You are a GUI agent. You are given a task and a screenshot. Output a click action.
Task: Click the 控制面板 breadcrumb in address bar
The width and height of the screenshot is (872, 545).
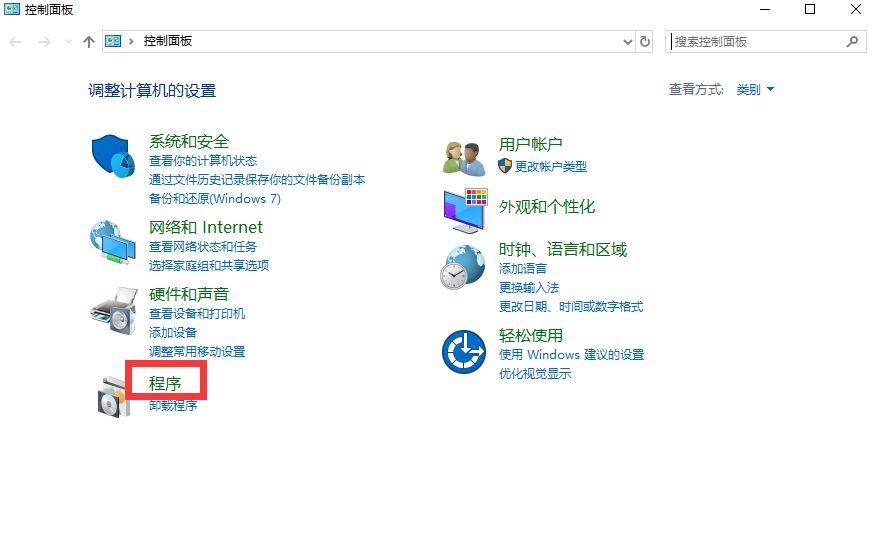tap(168, 41)
